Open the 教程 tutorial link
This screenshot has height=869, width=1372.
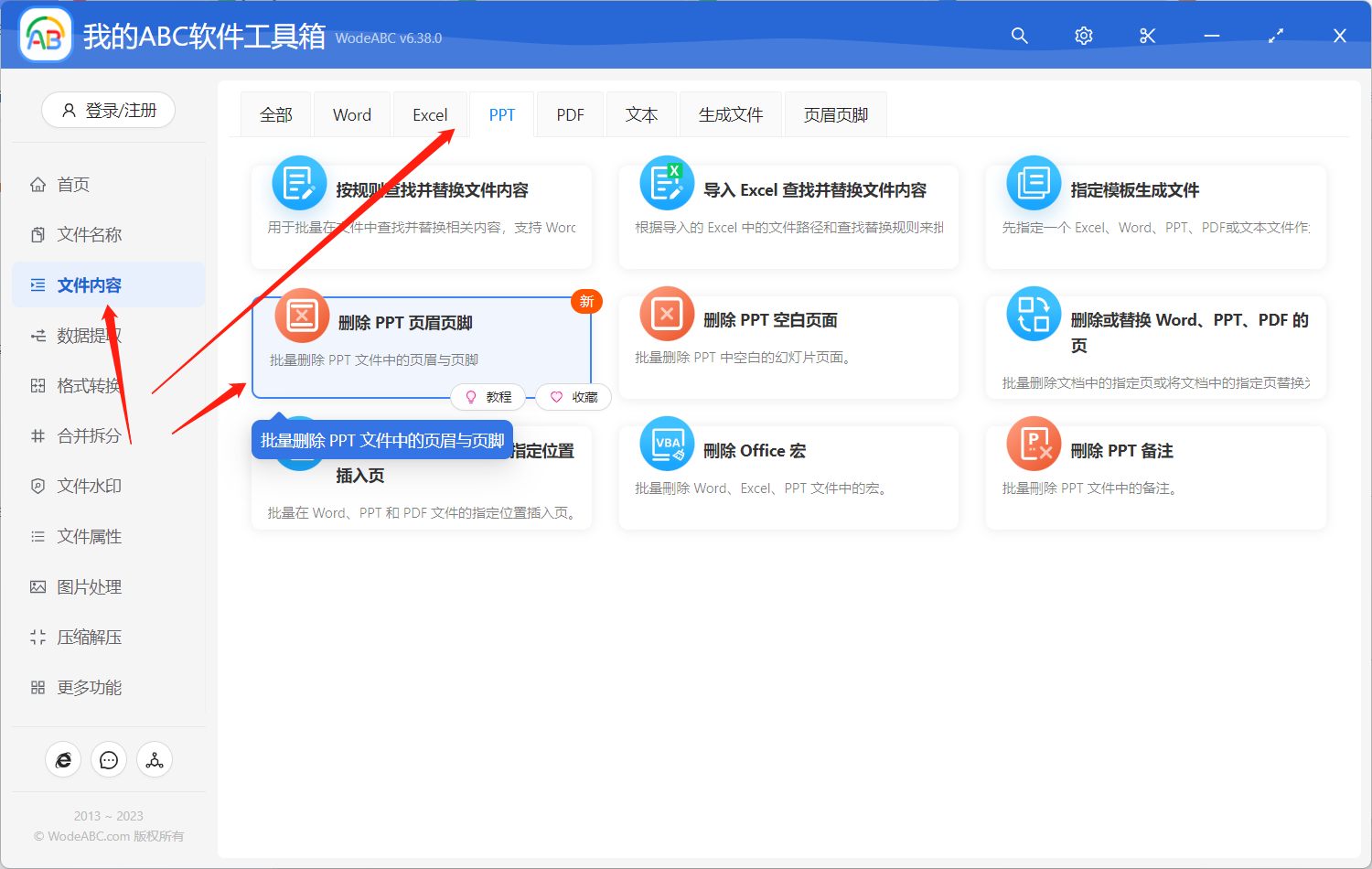pos(488,397)
